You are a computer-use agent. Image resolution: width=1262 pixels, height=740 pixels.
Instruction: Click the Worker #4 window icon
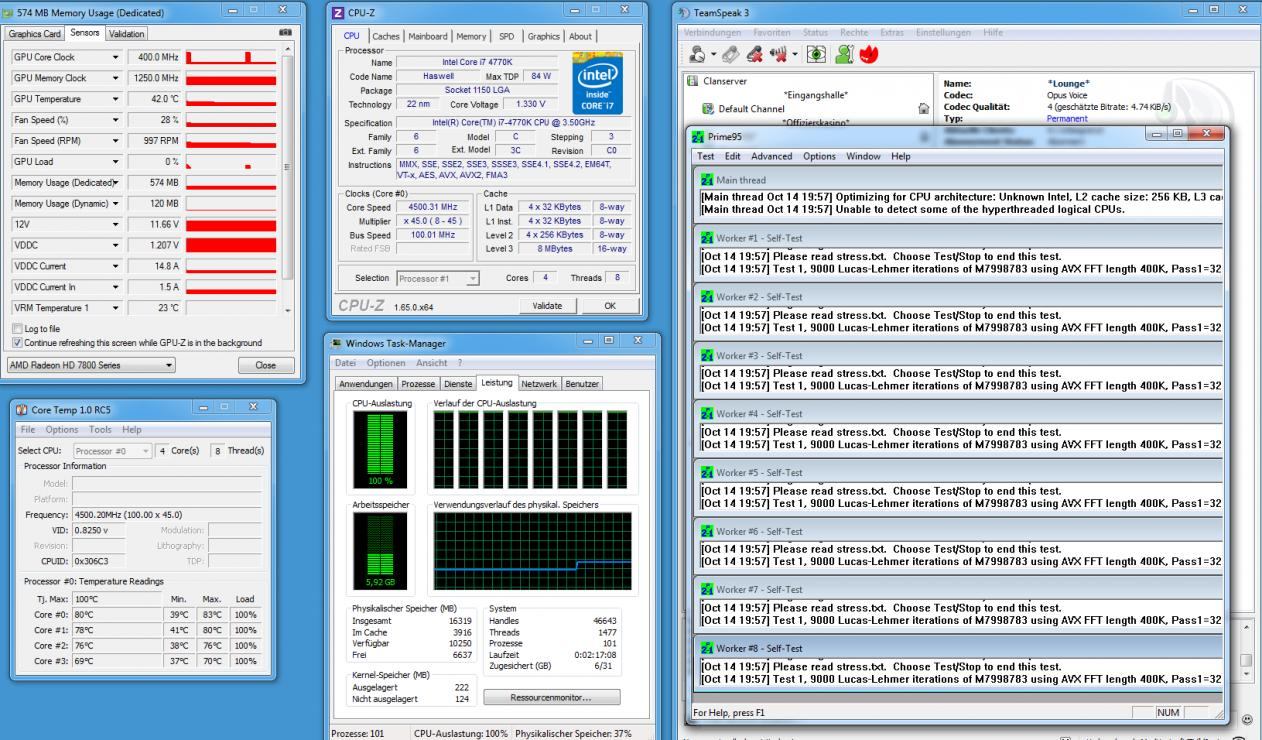pos(708,414)
